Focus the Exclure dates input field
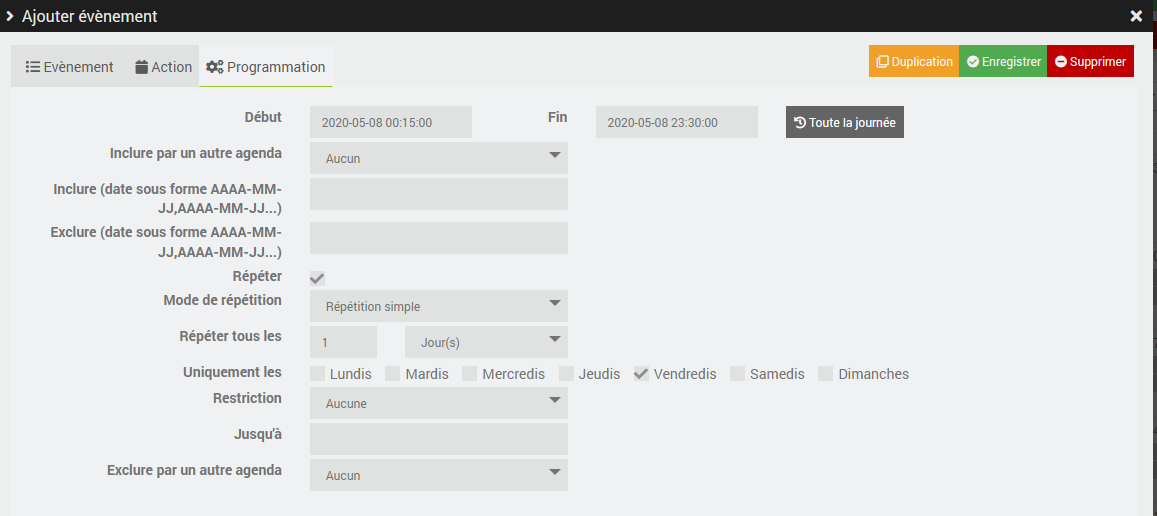Viewport: 1157px width, 516px height. (439, 238)
